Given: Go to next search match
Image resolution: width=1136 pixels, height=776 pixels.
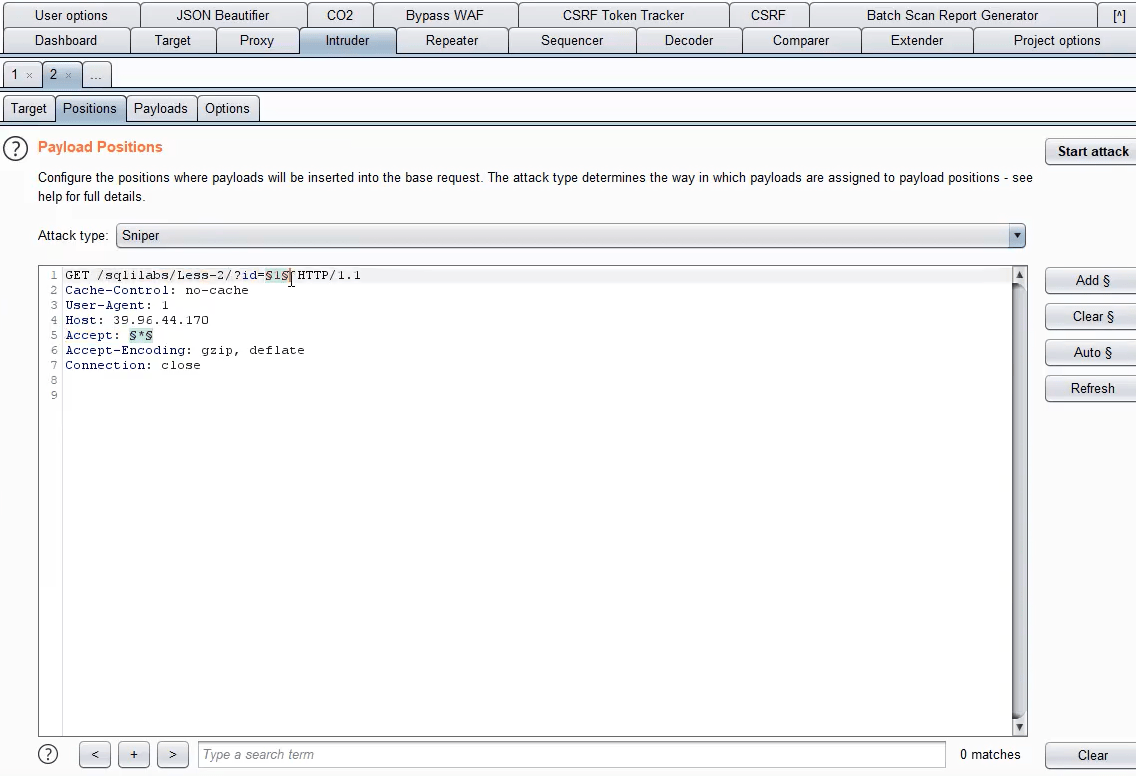Looking at the screenshot, I should point(172,754).
